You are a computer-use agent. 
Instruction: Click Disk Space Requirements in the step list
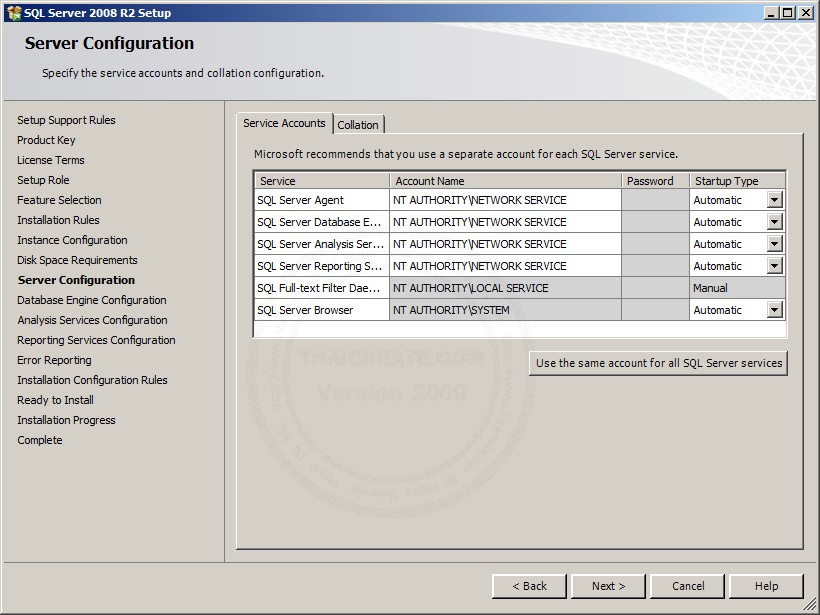pos(77,260)
